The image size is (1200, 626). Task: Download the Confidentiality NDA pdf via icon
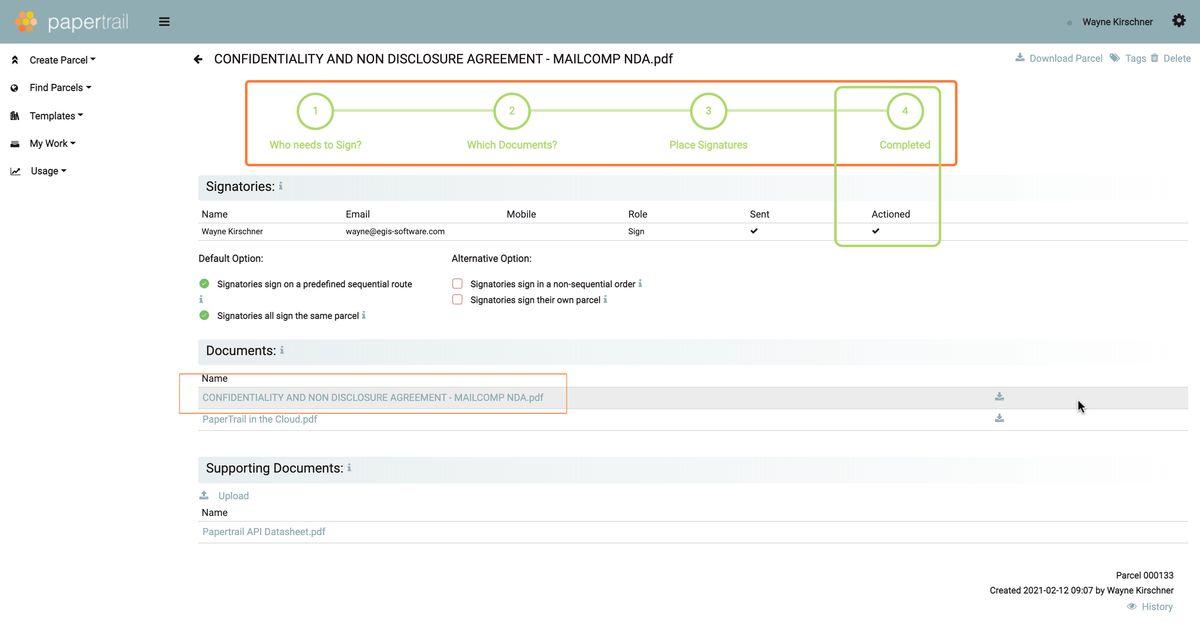[999, 397]
